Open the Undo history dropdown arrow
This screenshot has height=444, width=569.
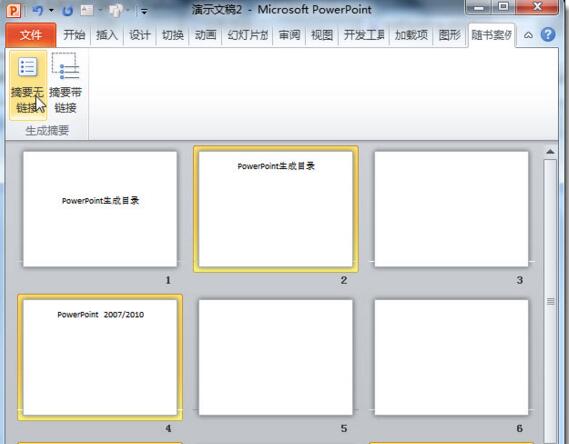click(x=51, y=11)
